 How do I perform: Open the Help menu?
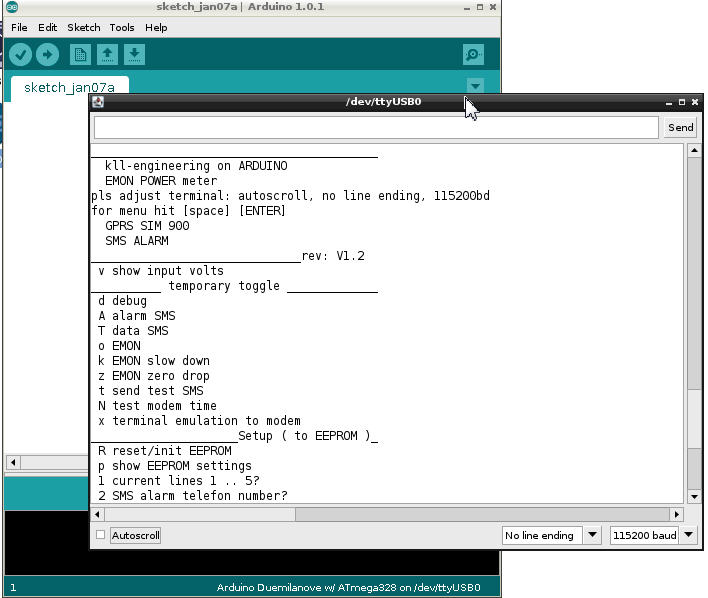tap(156, 28)
